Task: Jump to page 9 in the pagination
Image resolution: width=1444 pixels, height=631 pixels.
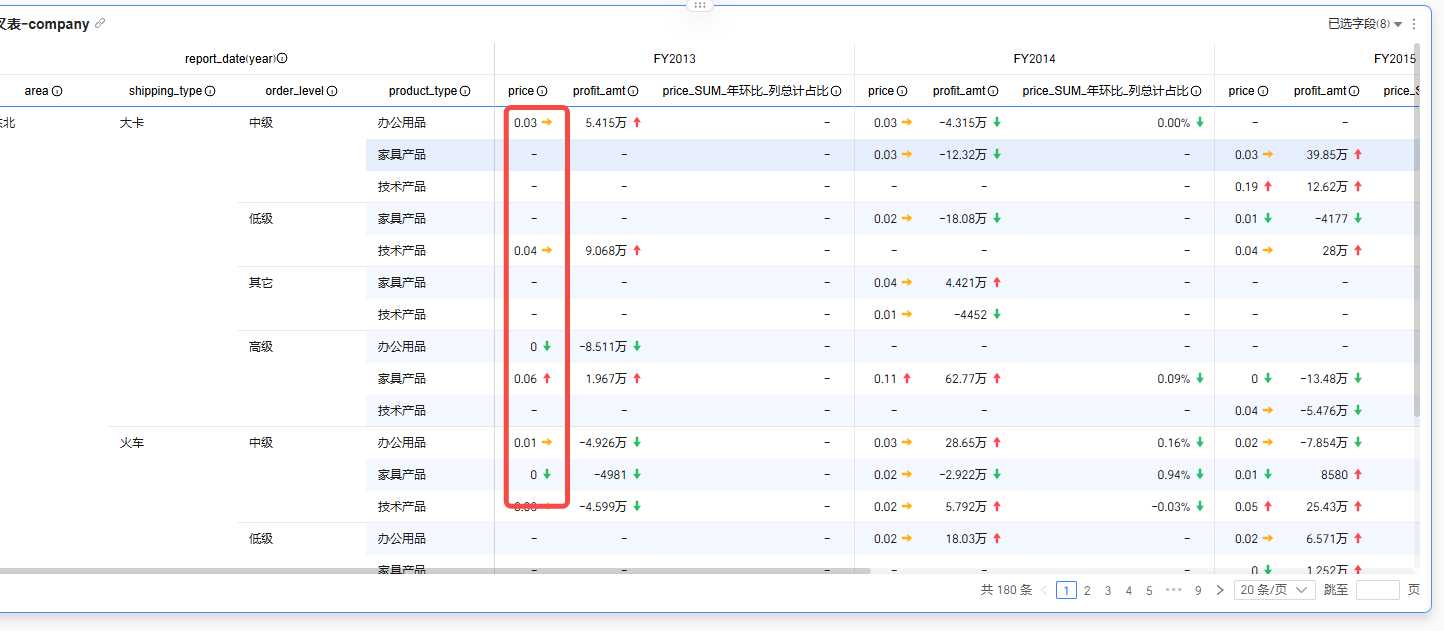Action: point(1198,590)
